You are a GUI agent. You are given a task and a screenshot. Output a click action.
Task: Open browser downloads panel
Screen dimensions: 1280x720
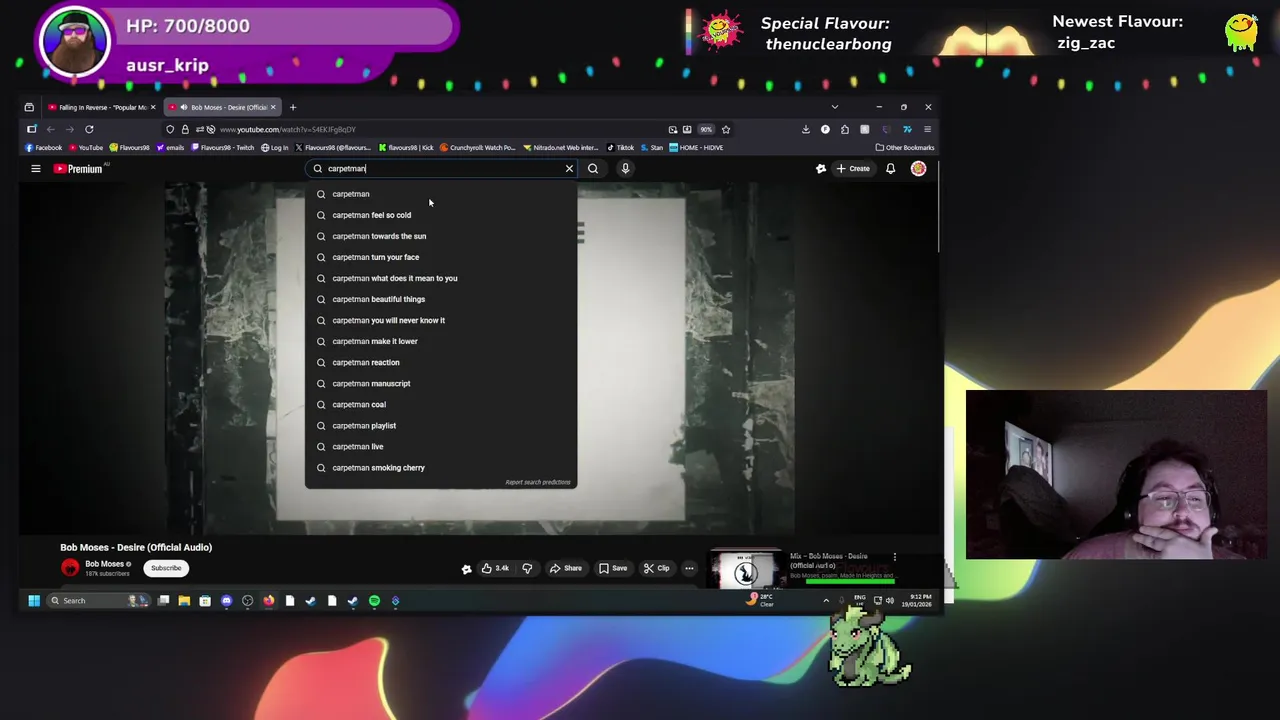(805, 129)
